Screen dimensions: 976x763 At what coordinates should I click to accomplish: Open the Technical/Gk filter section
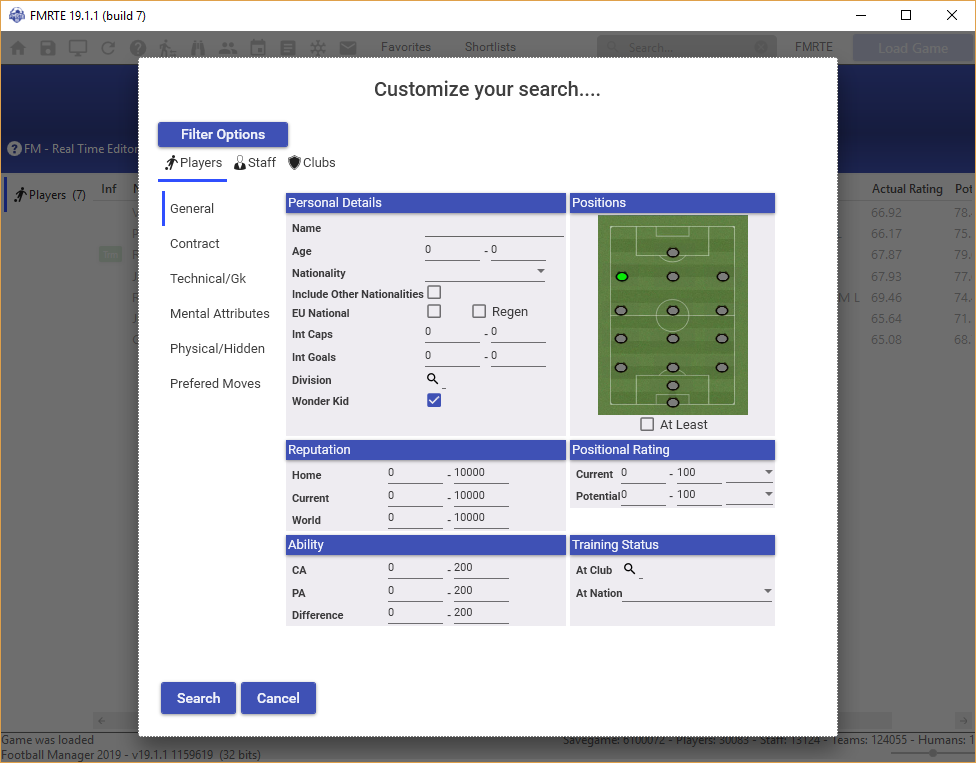pos(208,278)
